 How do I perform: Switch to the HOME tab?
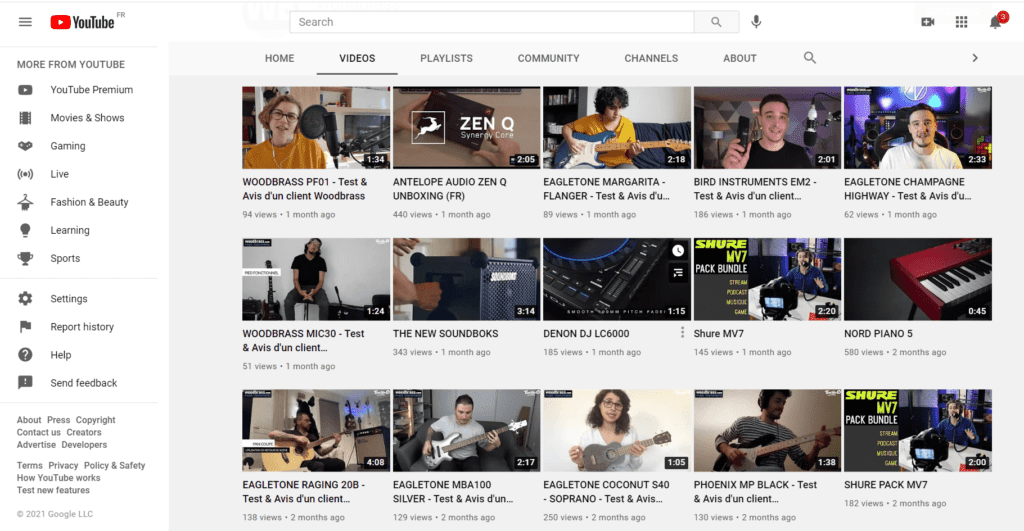point(280,58)
